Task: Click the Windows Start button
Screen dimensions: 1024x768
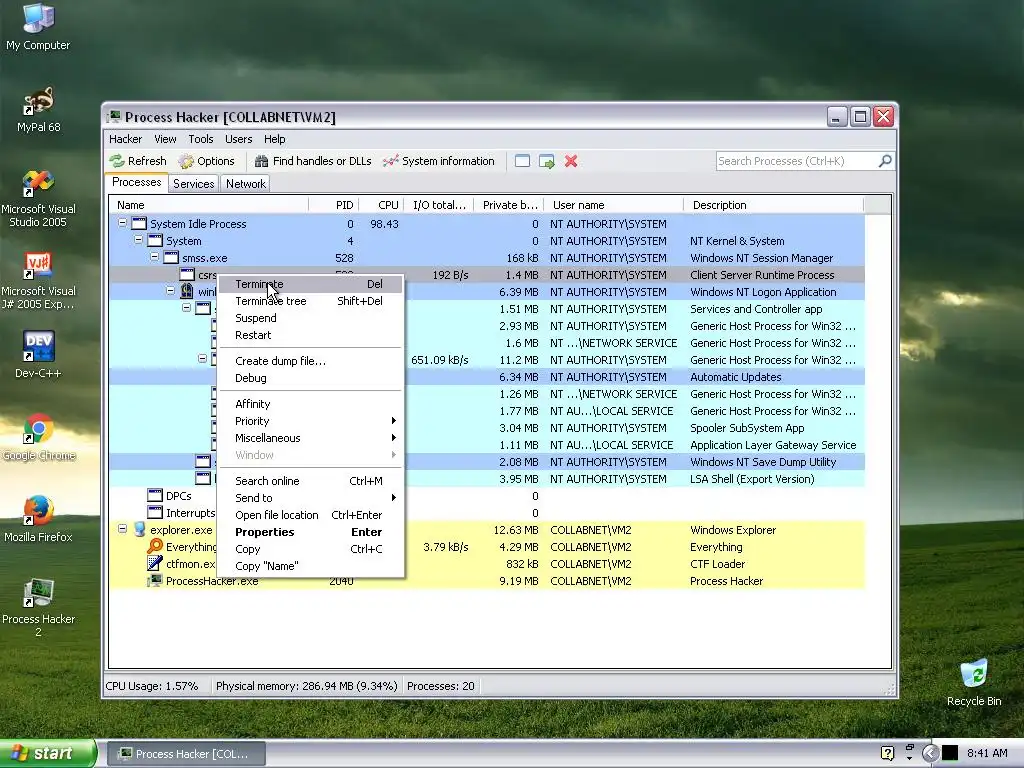Action: (x=48, y=754)
